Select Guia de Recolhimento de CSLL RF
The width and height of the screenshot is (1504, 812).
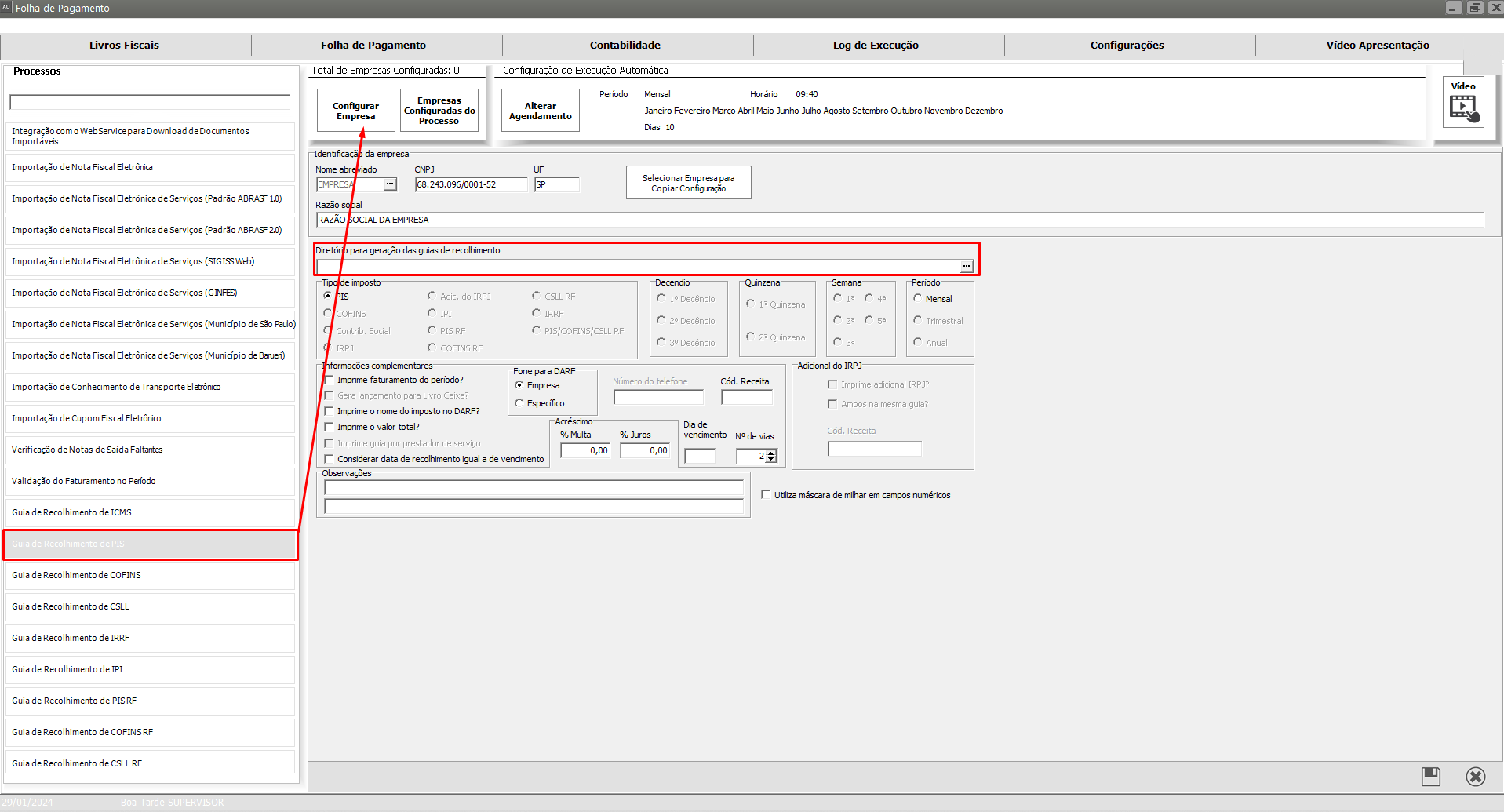[150, 764]
